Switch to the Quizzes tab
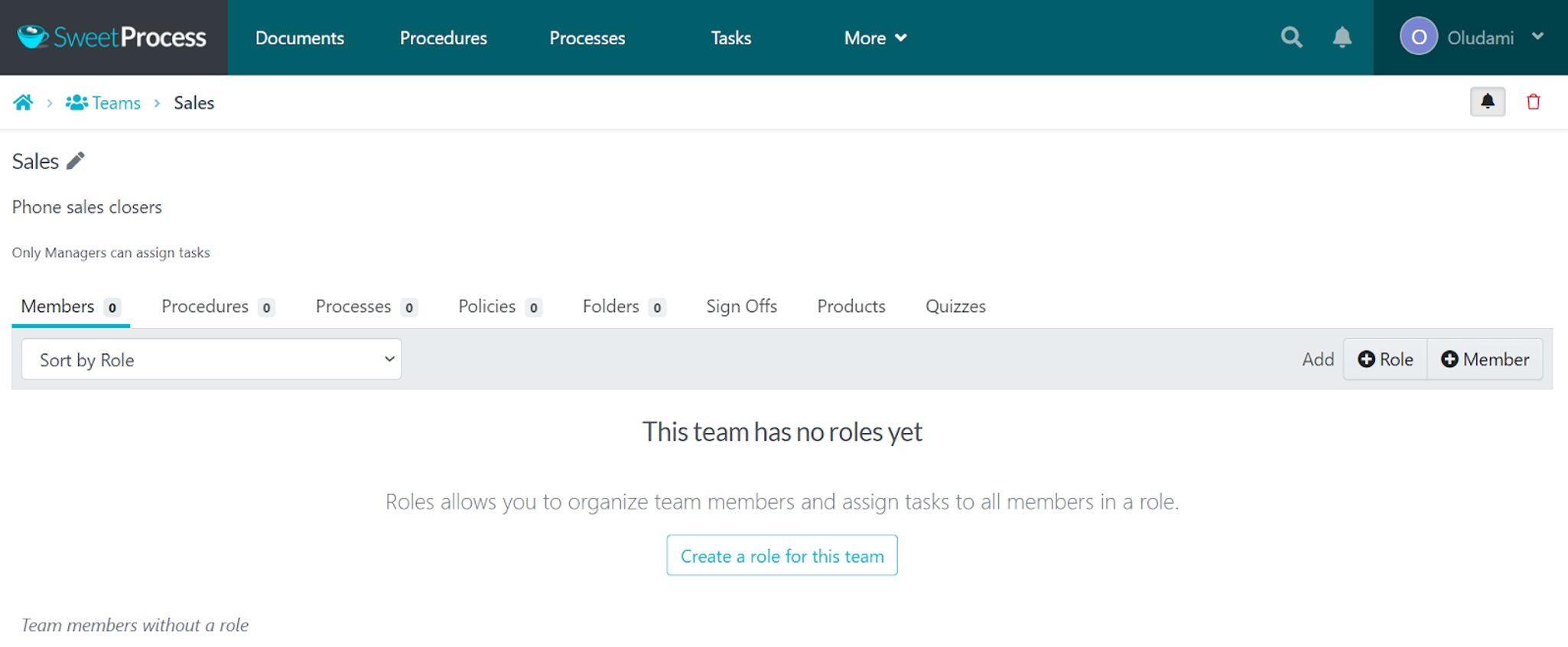The height and width of the screenshot is (647, 1568). tap(955, 307)
